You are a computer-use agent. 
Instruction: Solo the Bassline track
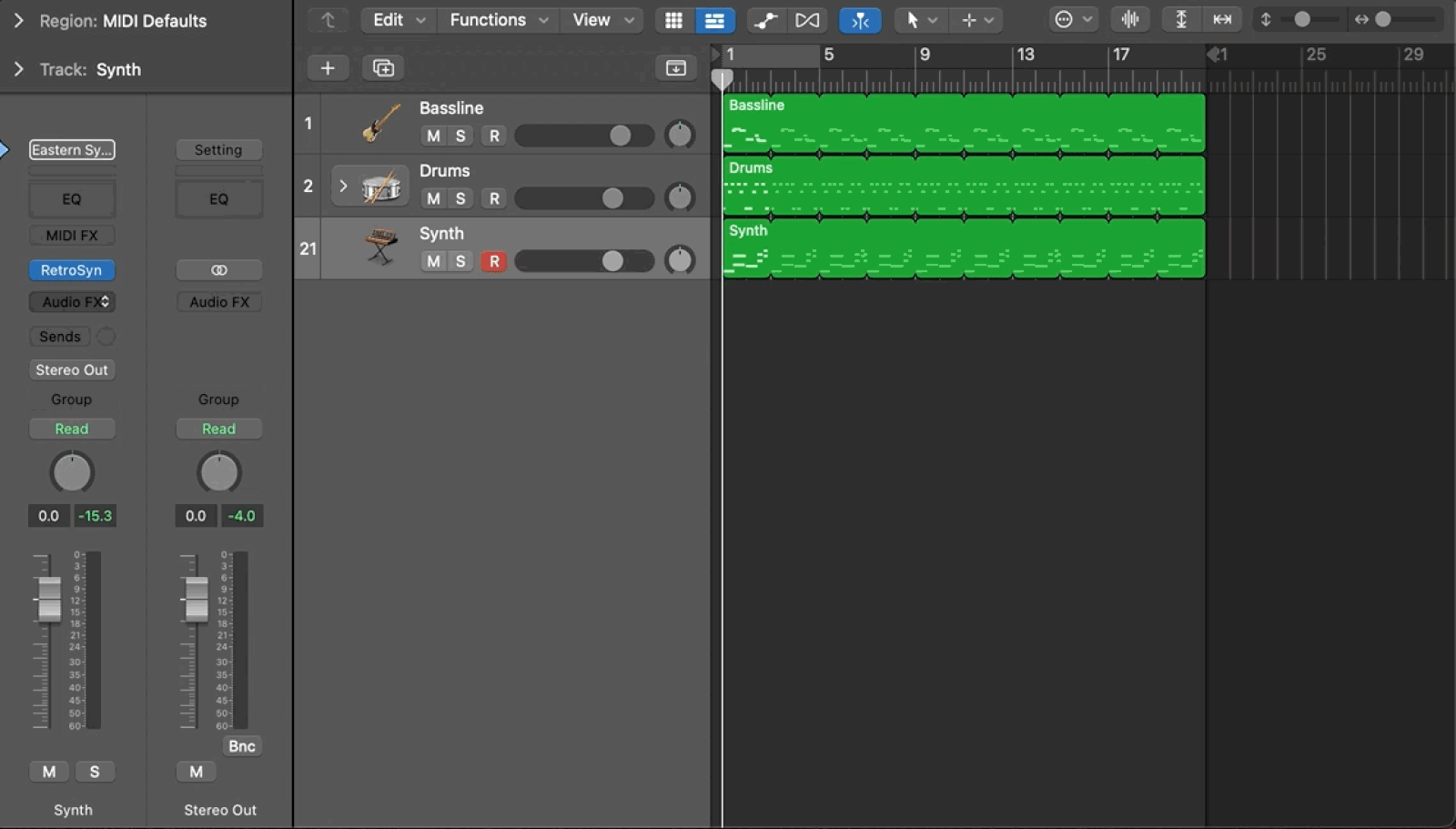click(460, 136)
